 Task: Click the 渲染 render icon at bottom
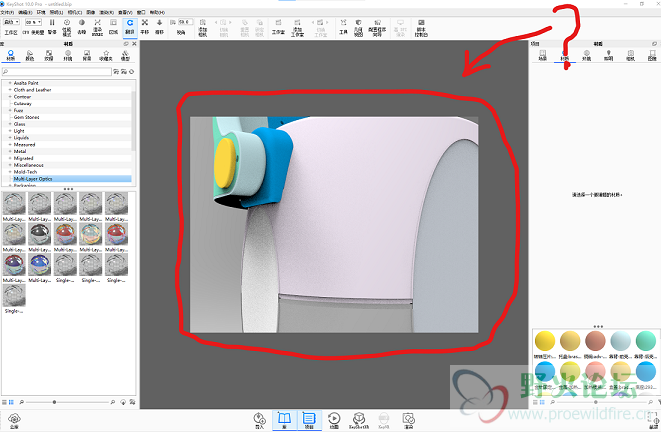click(x=408, y=420)
